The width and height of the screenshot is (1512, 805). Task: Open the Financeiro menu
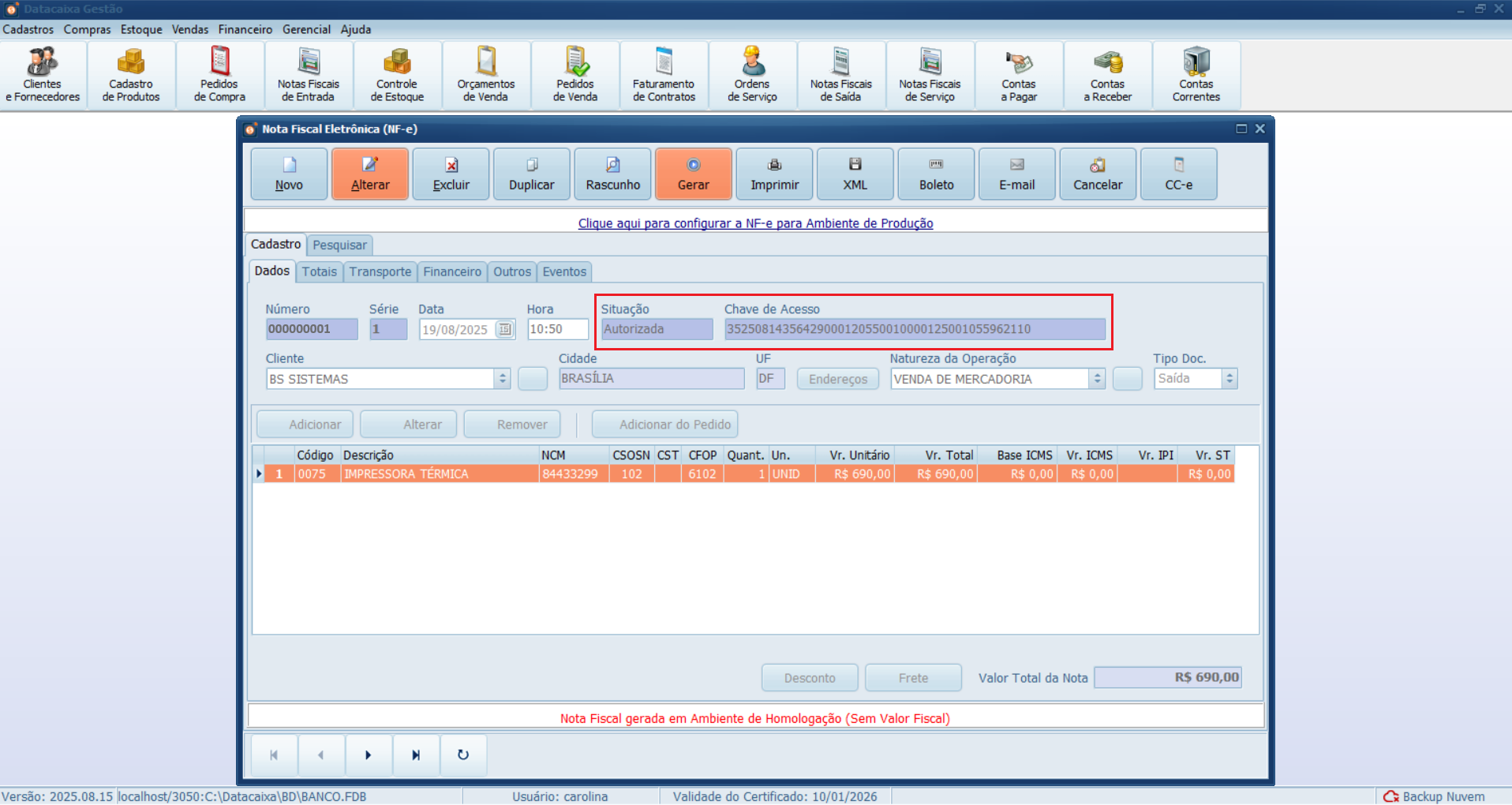245,29
